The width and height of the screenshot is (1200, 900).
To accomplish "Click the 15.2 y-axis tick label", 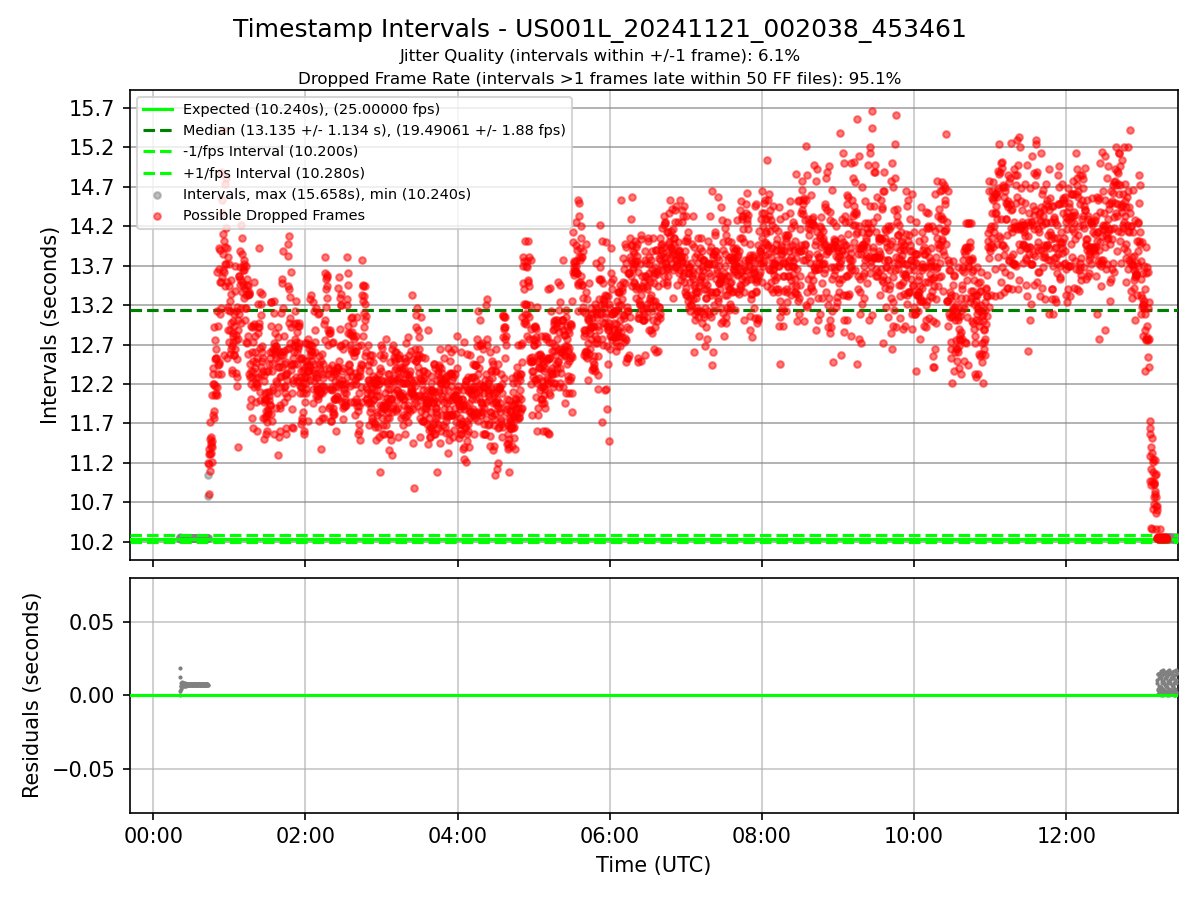I will pos(93,147).
